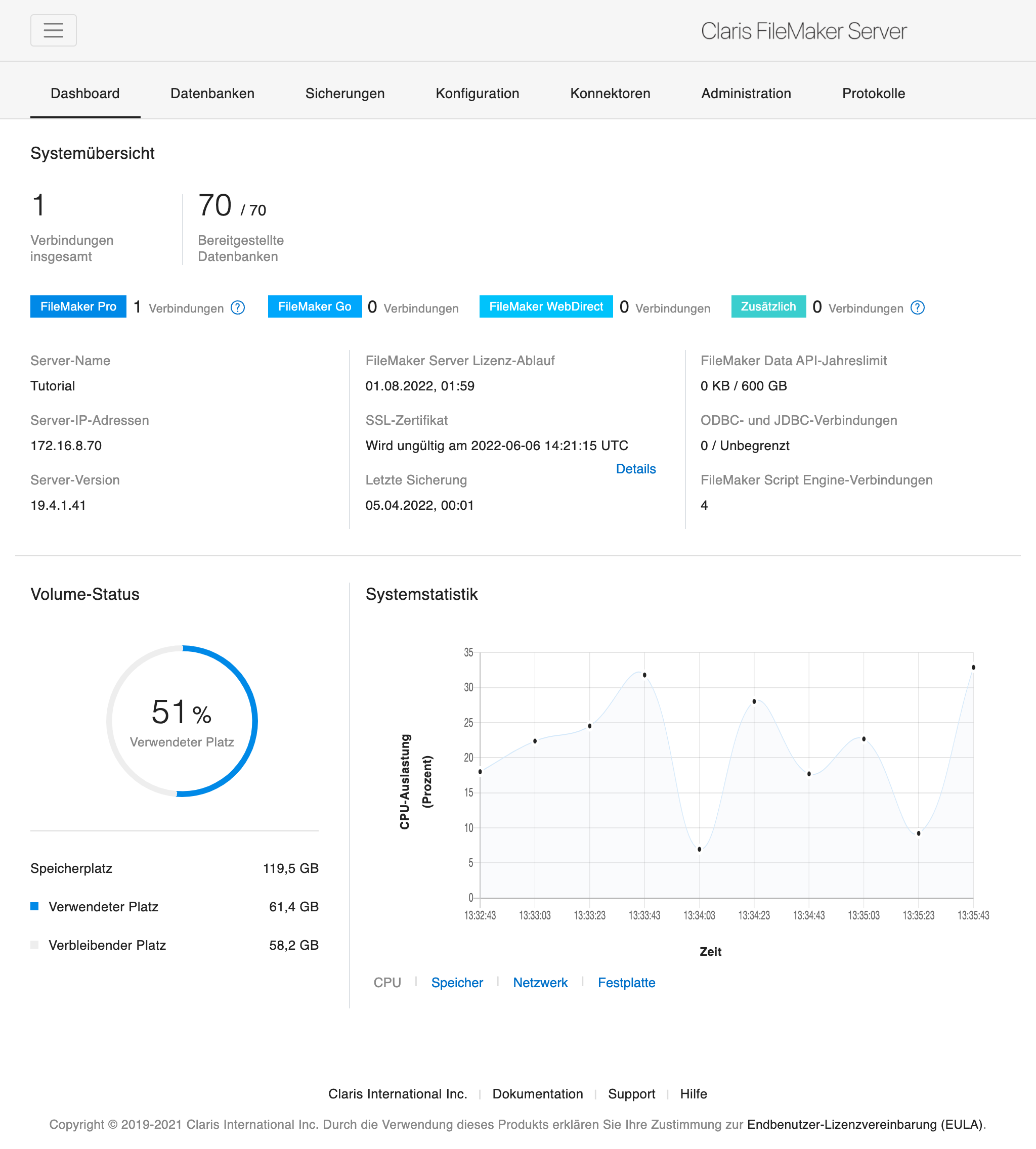Show the Festplatte statistics chart

626,982
